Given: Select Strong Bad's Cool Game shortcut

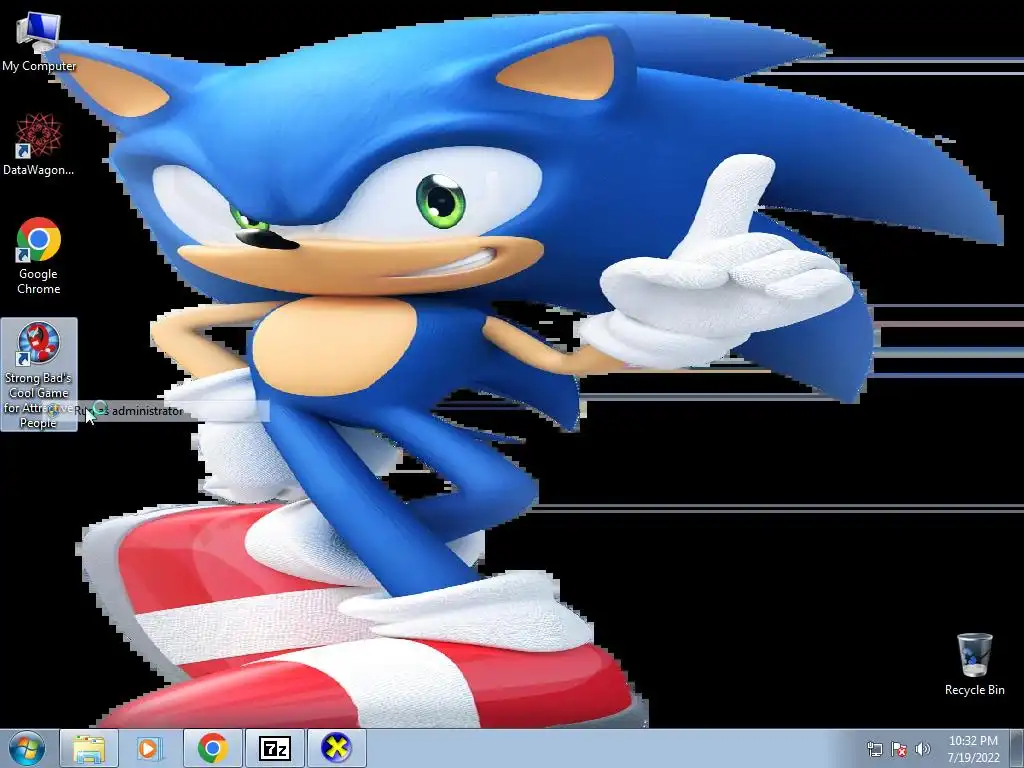Looking at the screenshot, I should [x=39, y=375].
